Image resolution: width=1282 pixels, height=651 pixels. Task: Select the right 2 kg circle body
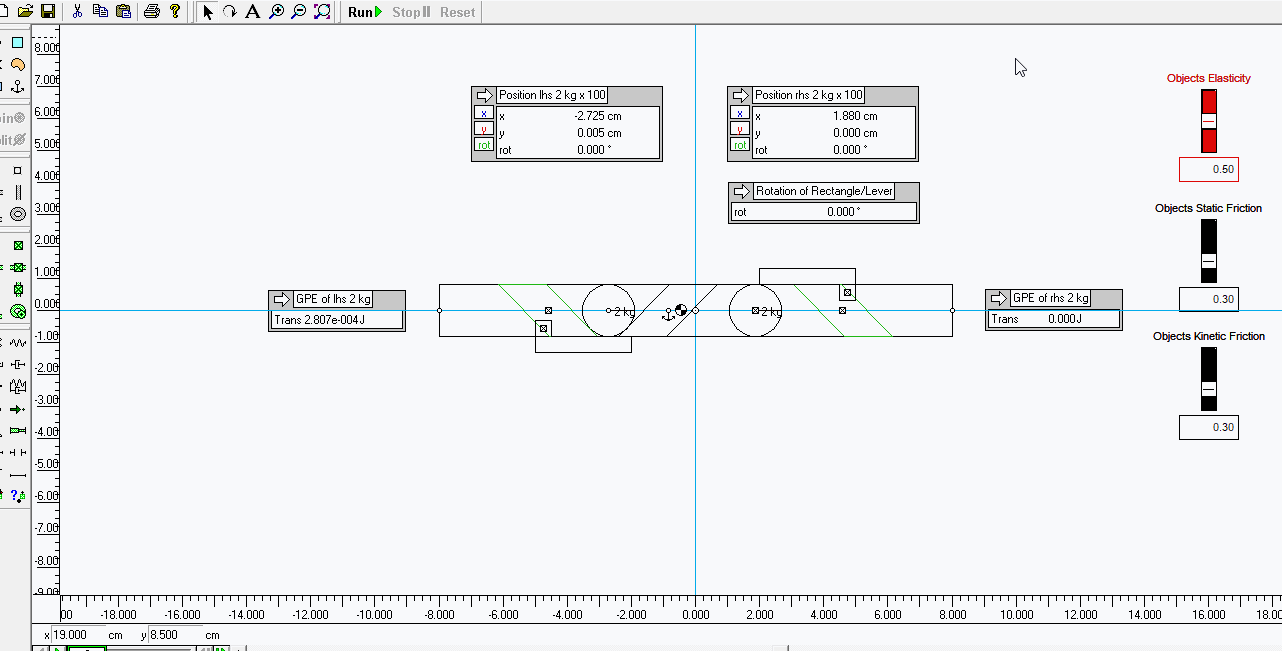pos(754,310)
